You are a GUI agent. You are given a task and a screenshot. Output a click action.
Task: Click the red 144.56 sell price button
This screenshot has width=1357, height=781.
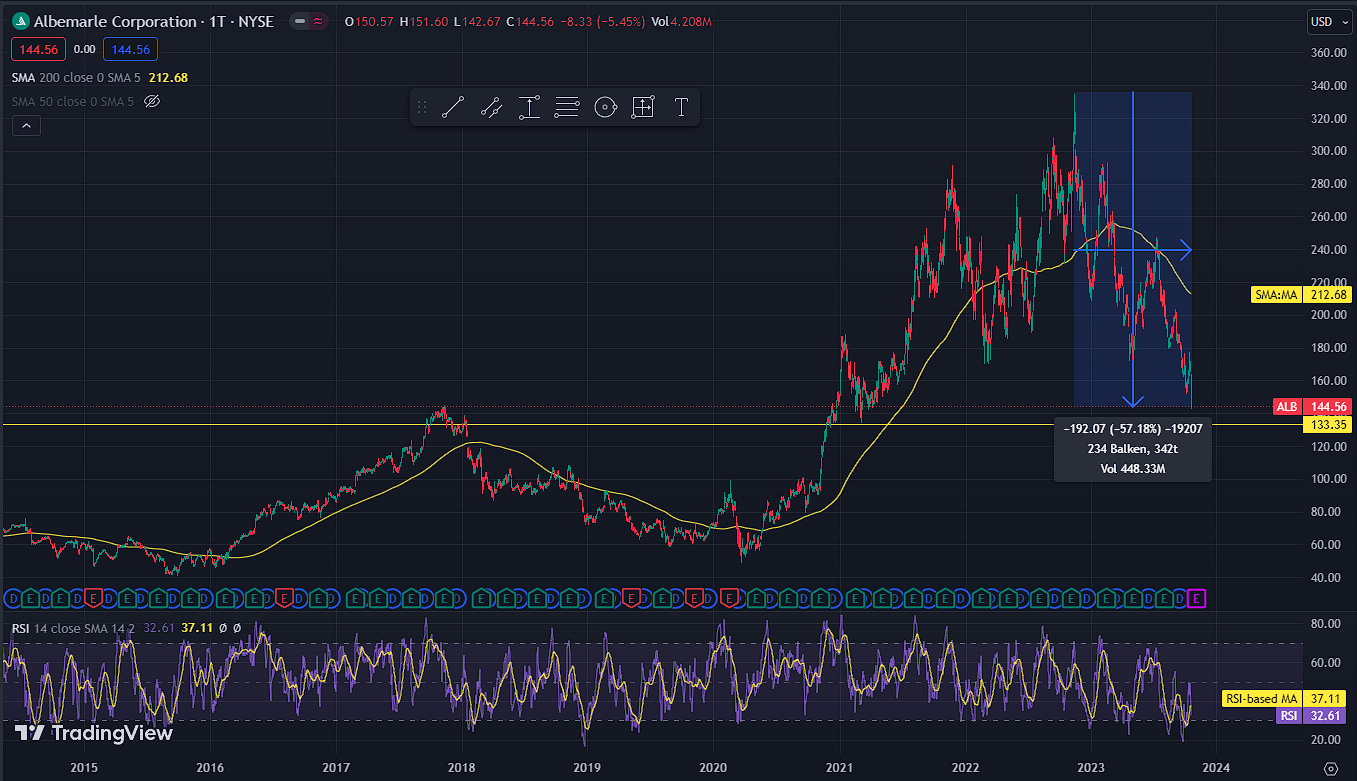[39, 49]
